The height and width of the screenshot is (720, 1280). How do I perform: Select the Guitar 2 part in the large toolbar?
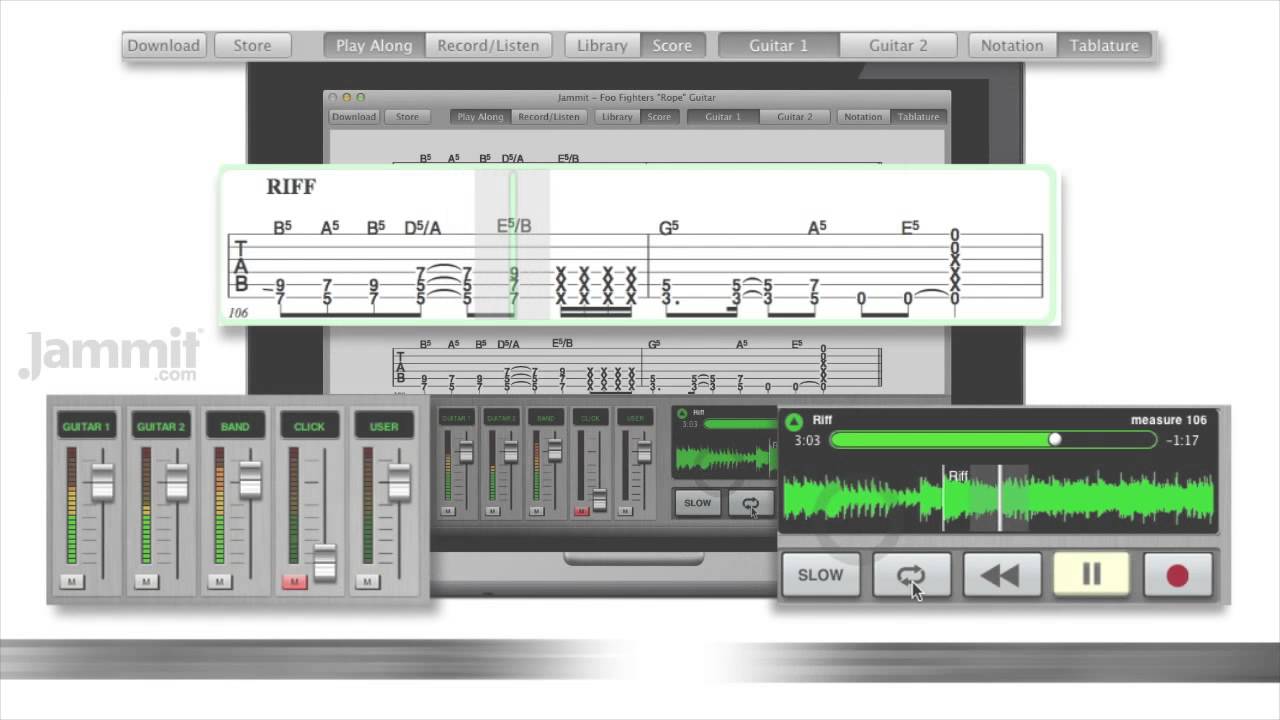pyautogui.click(x=898, y=45)
